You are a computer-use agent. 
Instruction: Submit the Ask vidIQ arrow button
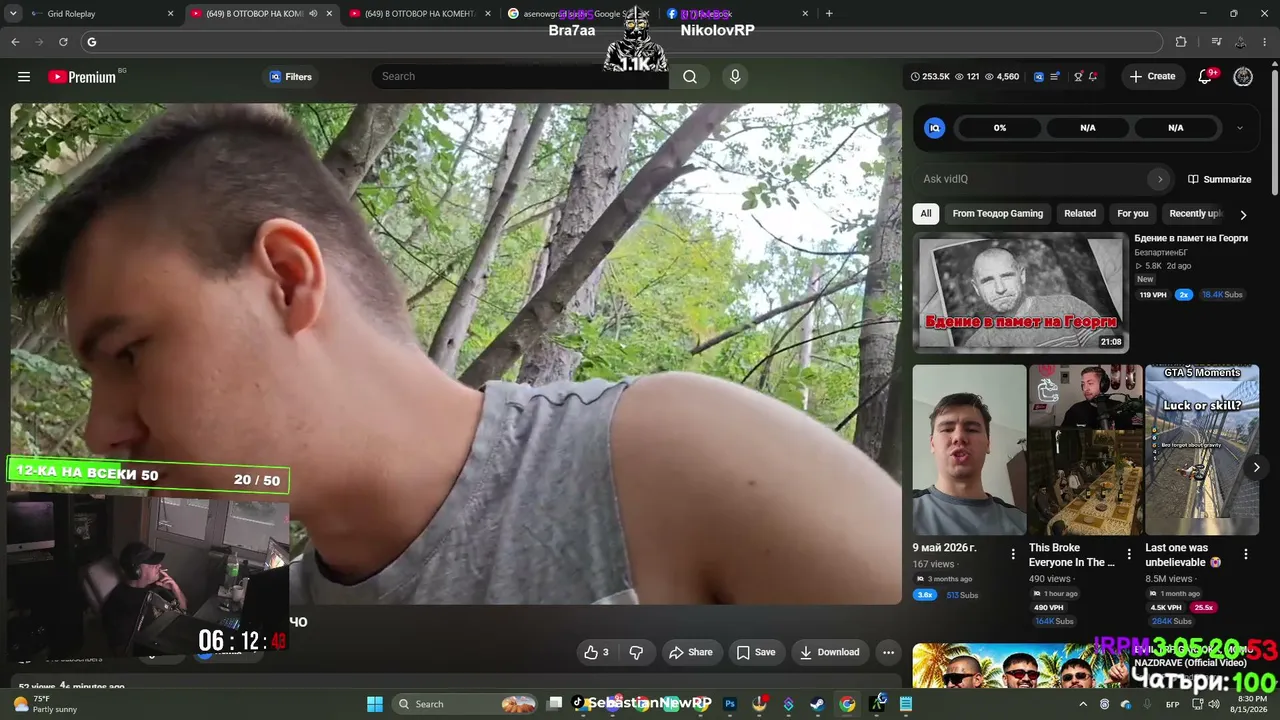pos(1160,179)
